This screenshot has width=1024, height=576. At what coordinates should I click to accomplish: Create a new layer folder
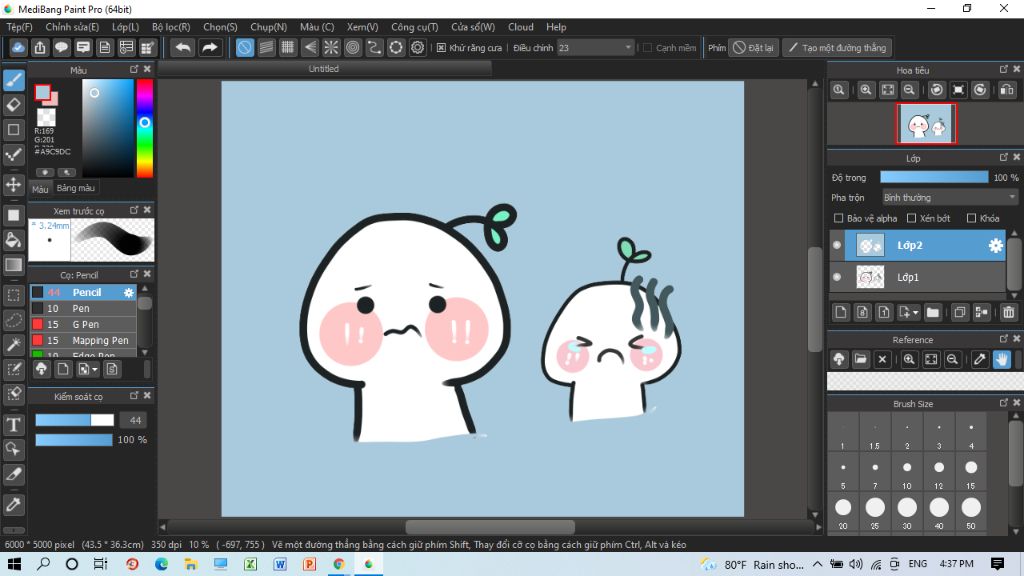point(933,312)
